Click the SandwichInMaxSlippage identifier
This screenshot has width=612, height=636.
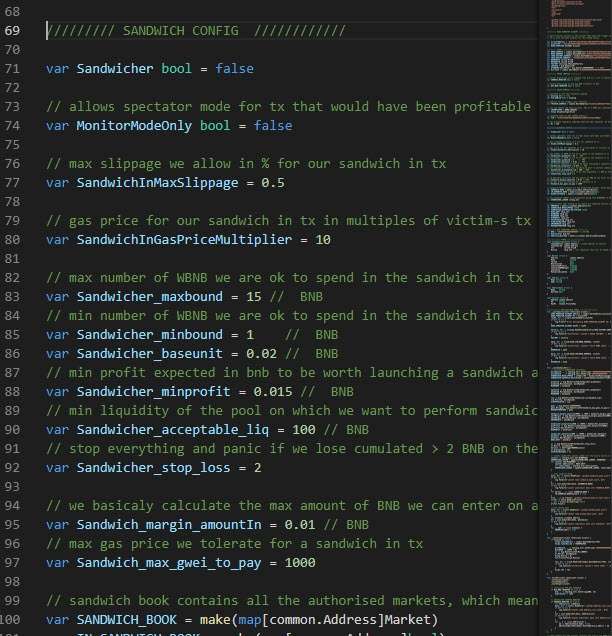[157, 183]
